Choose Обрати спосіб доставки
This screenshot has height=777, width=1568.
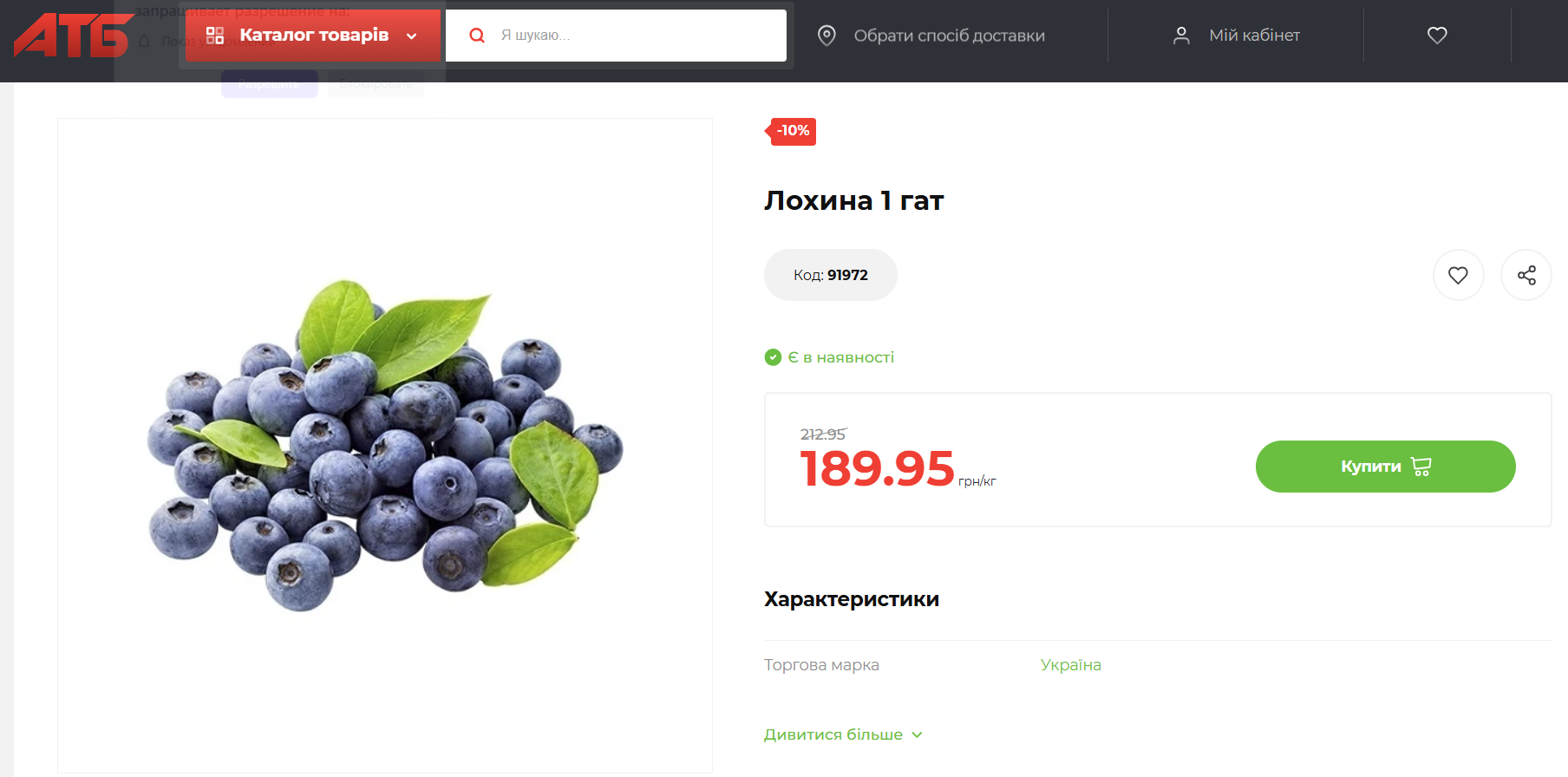(949, 36)
